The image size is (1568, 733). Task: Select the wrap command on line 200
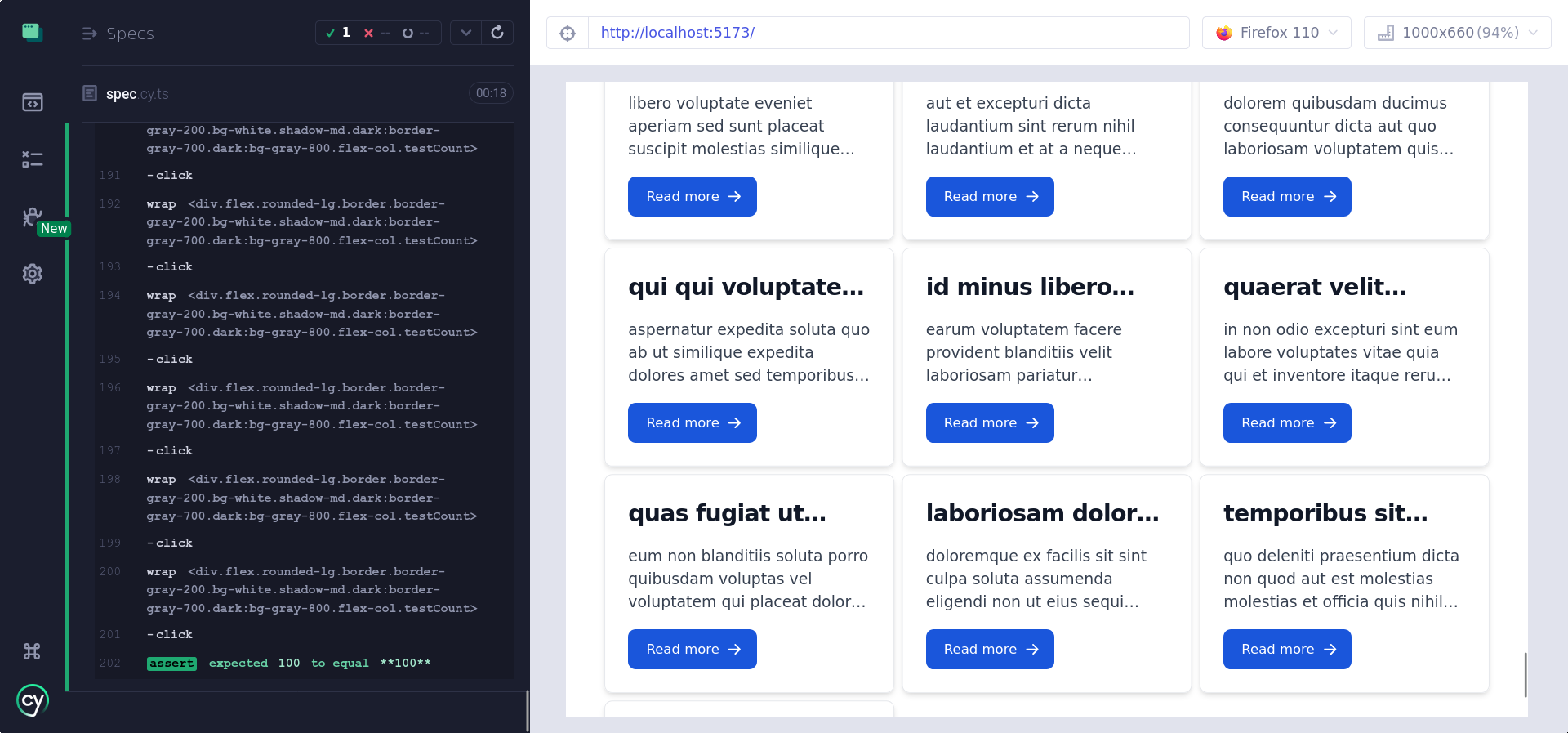pos(304,590)
